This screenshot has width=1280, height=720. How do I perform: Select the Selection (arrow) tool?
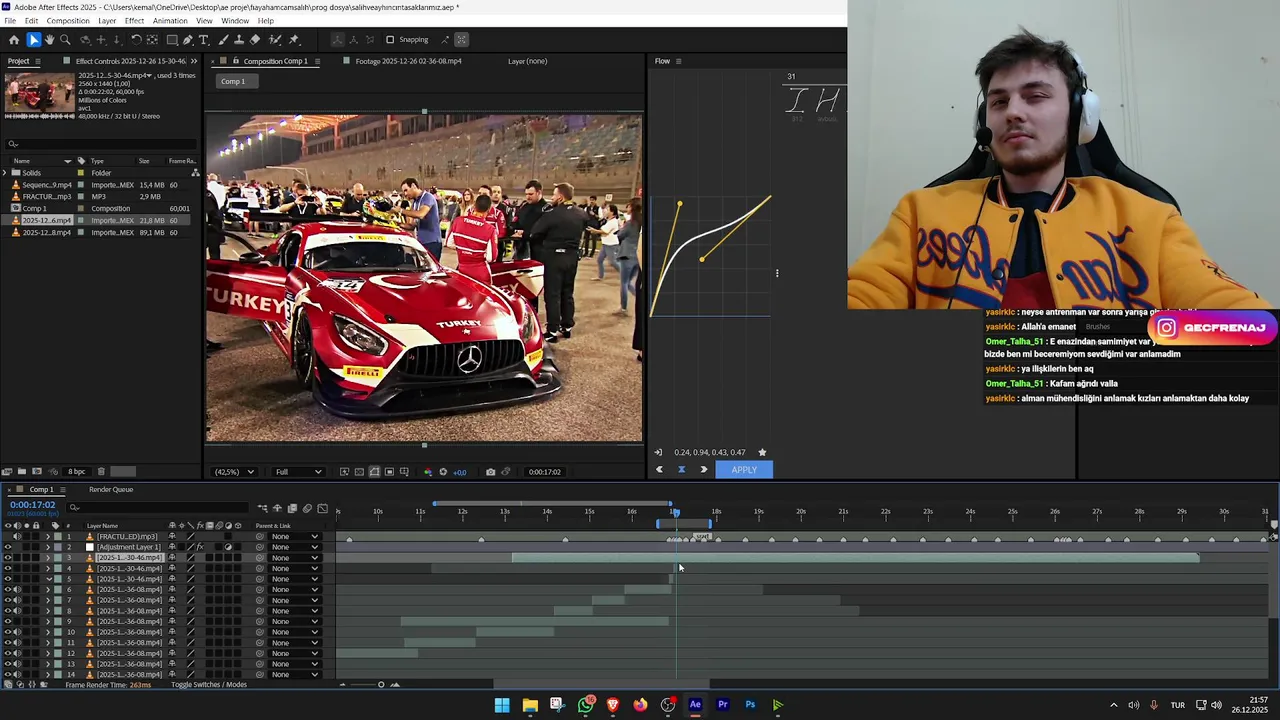pyautogui.click(x=34, y=40)
